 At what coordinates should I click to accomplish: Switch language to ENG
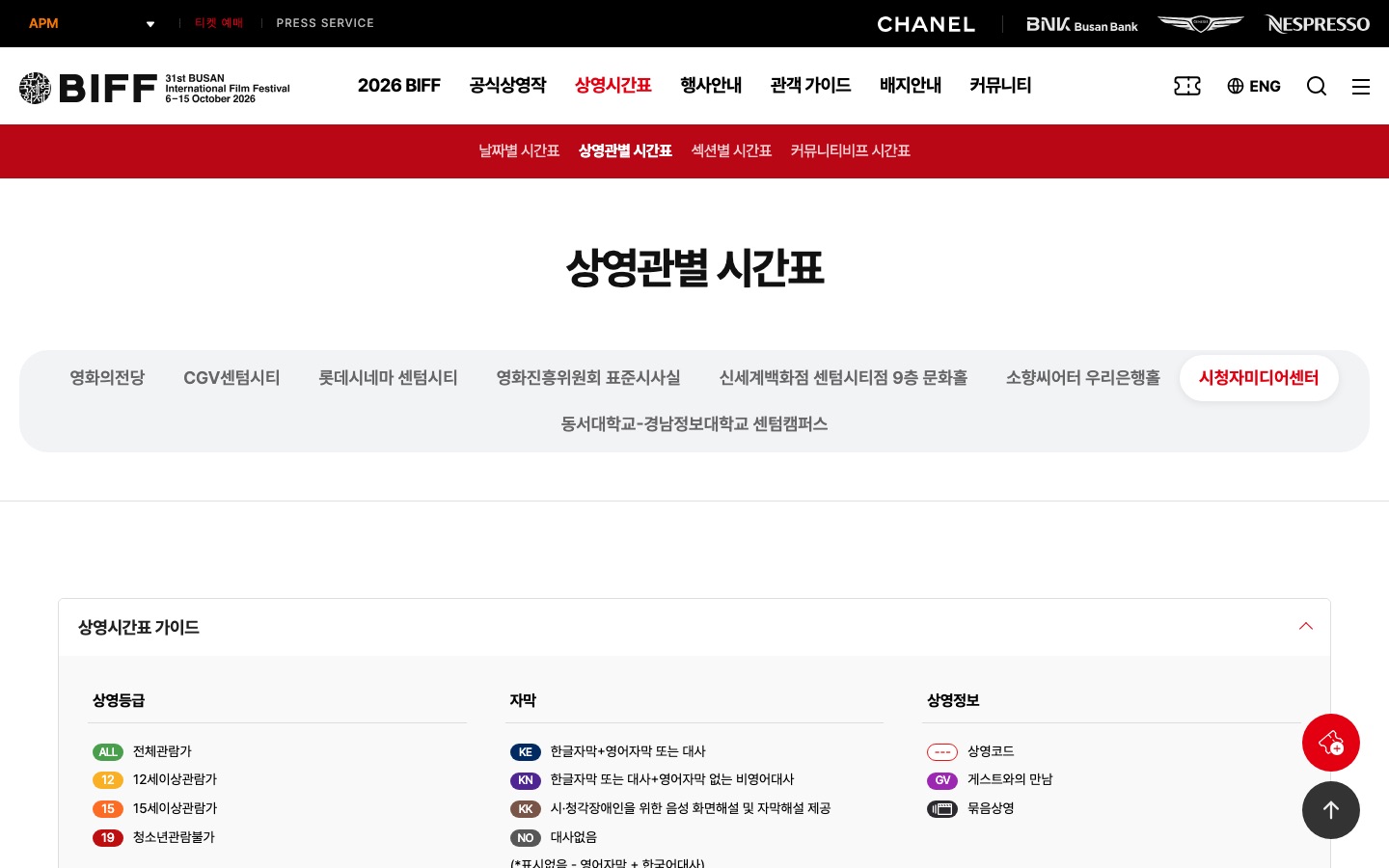click(1254, 86)
